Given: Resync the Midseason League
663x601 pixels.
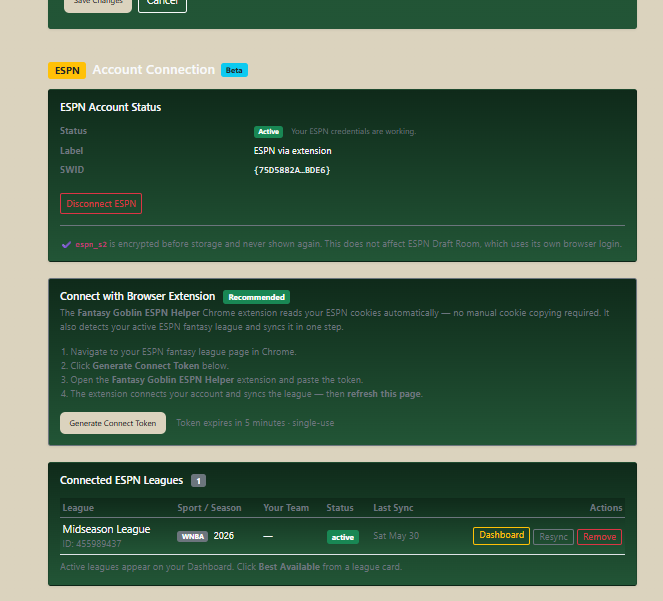Looking at the screenshot, I should pyautogui.click(x=553, y=537).
